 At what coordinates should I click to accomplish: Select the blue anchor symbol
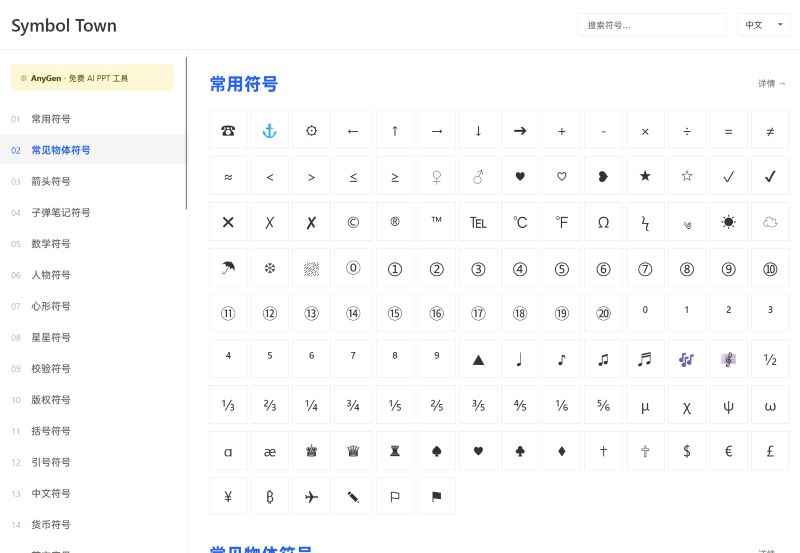269,131
